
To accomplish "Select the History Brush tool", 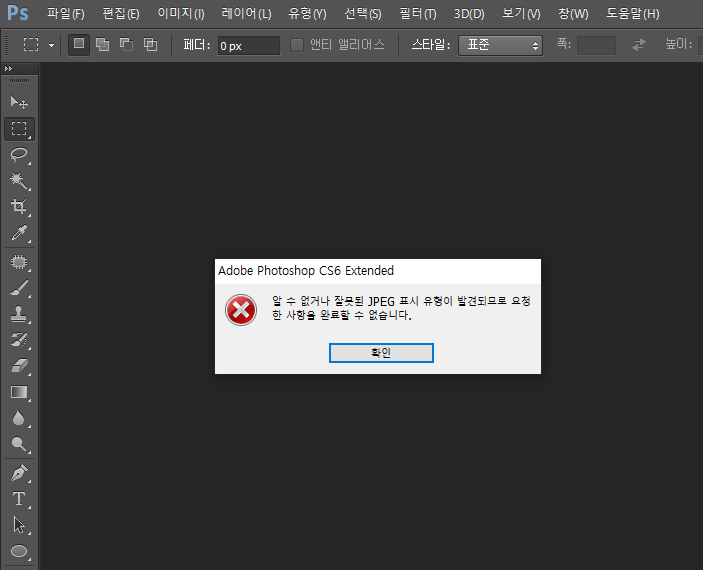I will (x=19, y=339).
